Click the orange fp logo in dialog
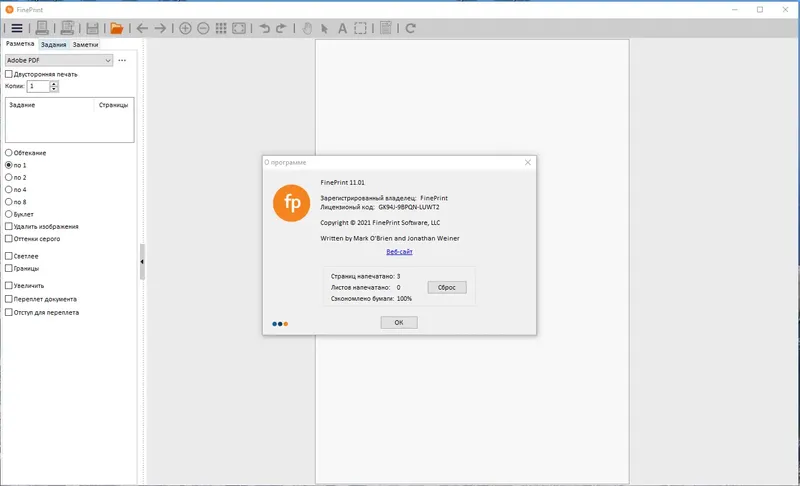The image size is (800, 486). pyautogui.click(x=291, y=203)
